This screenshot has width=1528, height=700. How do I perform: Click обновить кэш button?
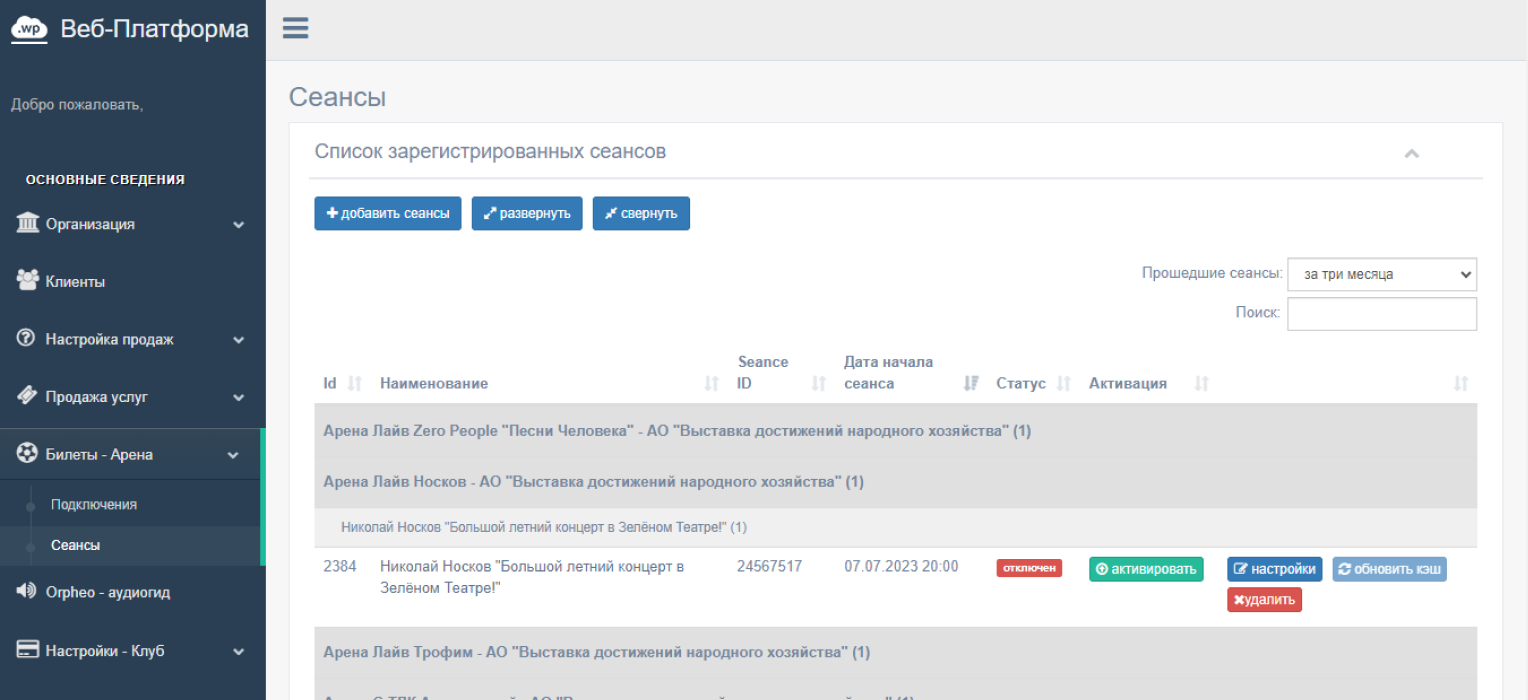tap(1389, 569)
